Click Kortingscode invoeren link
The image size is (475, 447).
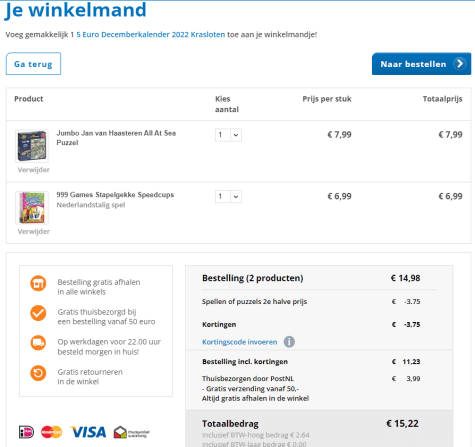(239, 342)
